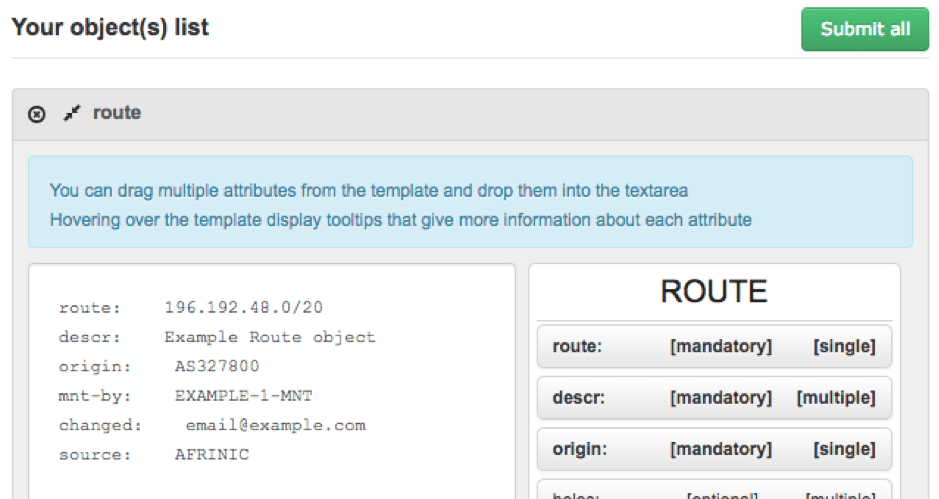
Task: Click the descr text Example Route object
Action: 270,337
